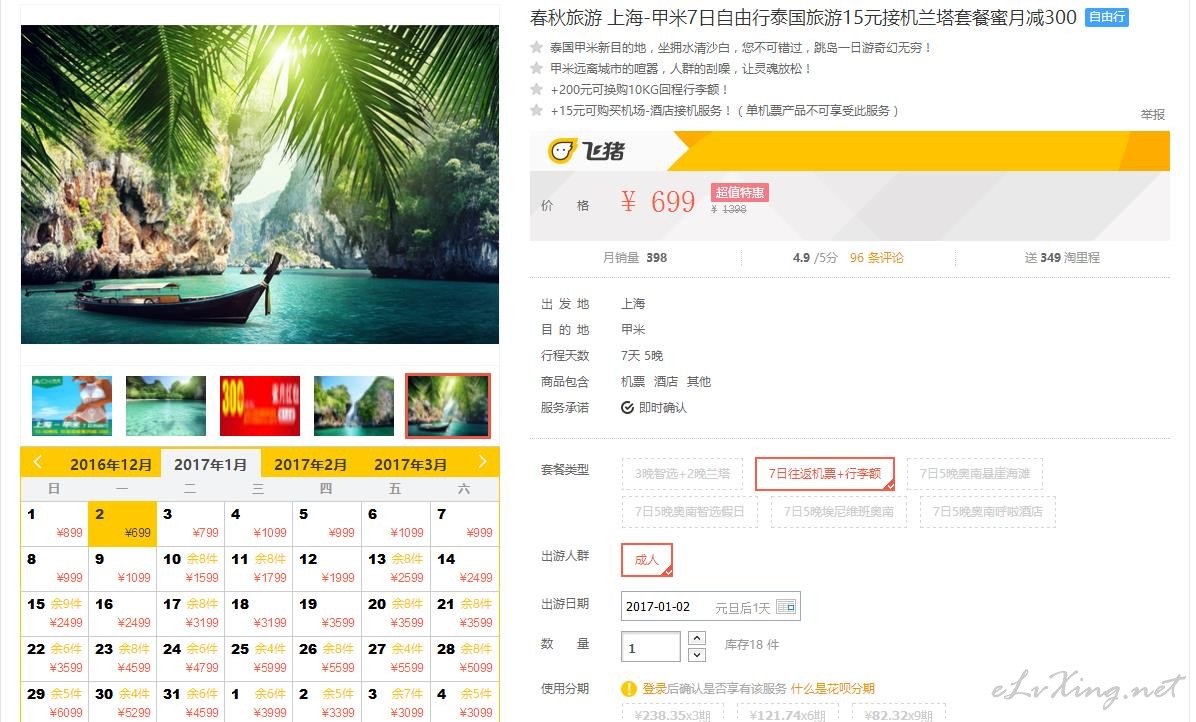Click the Fliggy pig logo icon
The image size is (1196, 722).
(x=561, y=151)
